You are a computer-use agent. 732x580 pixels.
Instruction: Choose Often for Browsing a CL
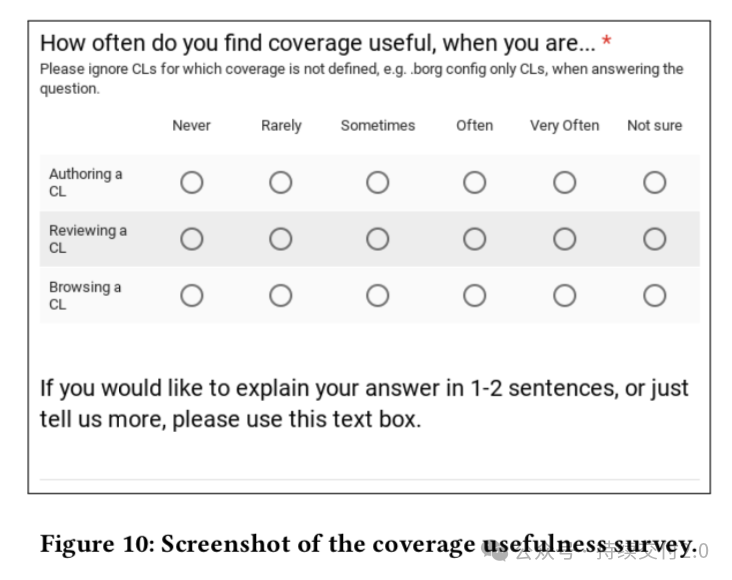coord(475,296)
